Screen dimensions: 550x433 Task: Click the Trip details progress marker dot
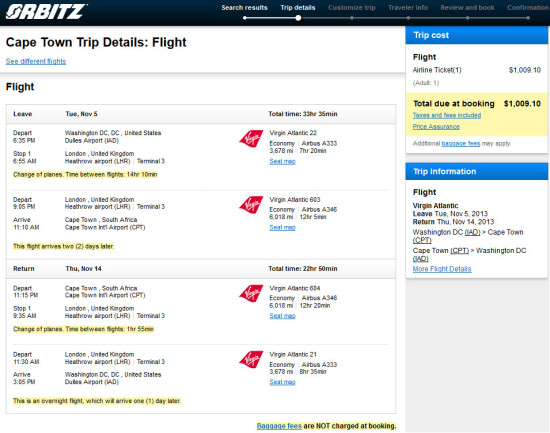click(x=298, y=18)
